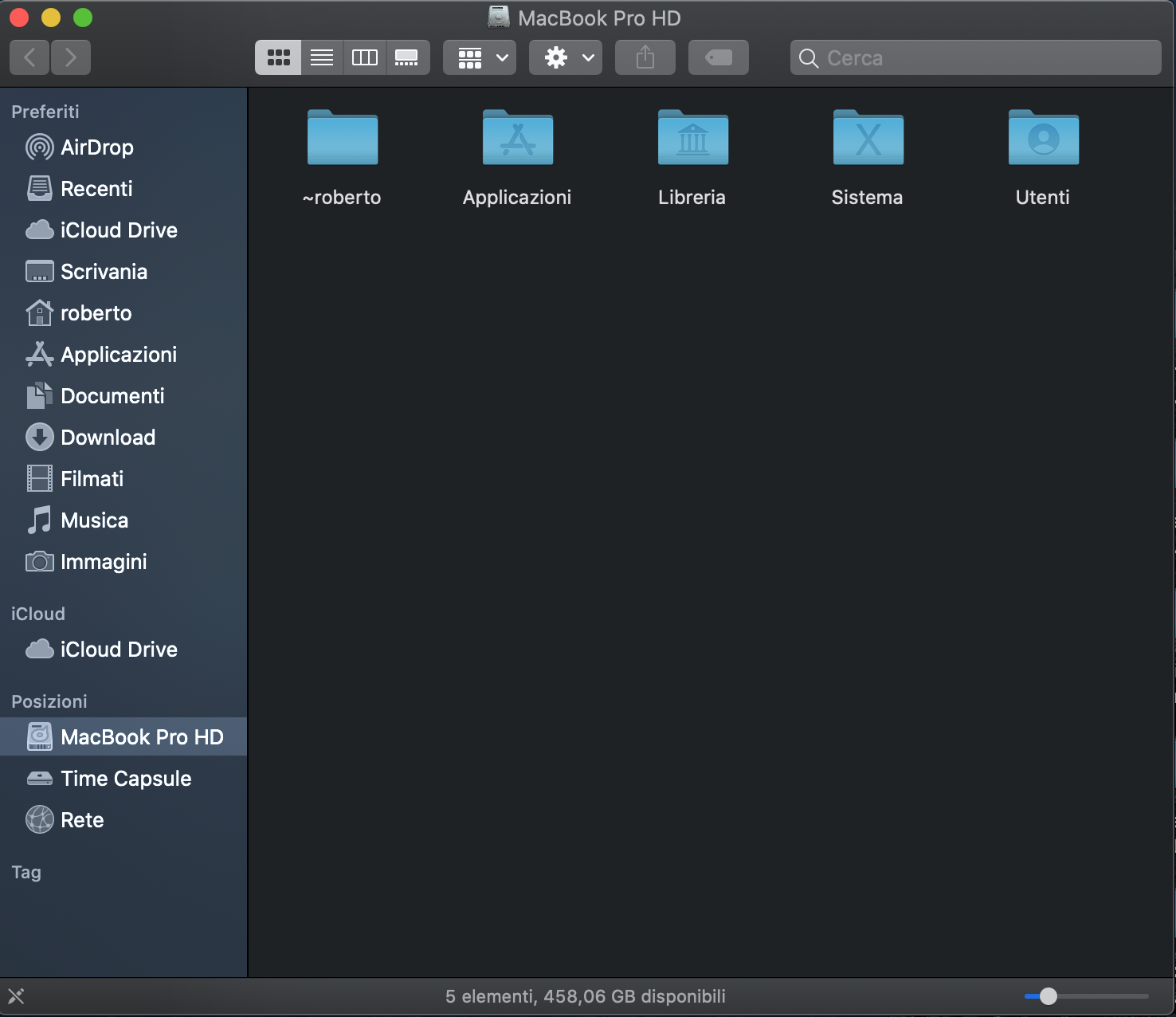Click the Musica note icon
The width and height of the screenshot is (1176, 1017).
40,520
